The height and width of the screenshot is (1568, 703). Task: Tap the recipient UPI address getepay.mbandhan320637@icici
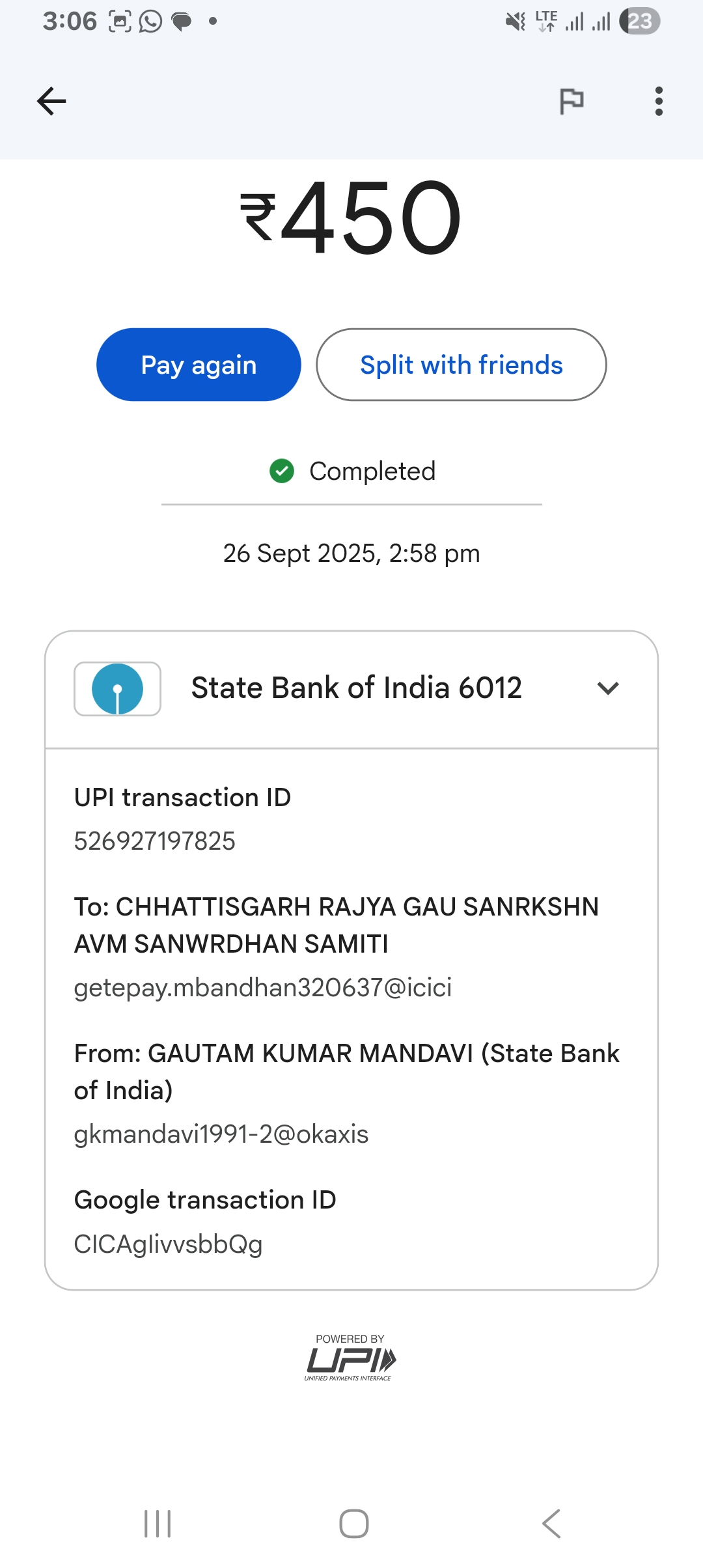click(263, 987)
